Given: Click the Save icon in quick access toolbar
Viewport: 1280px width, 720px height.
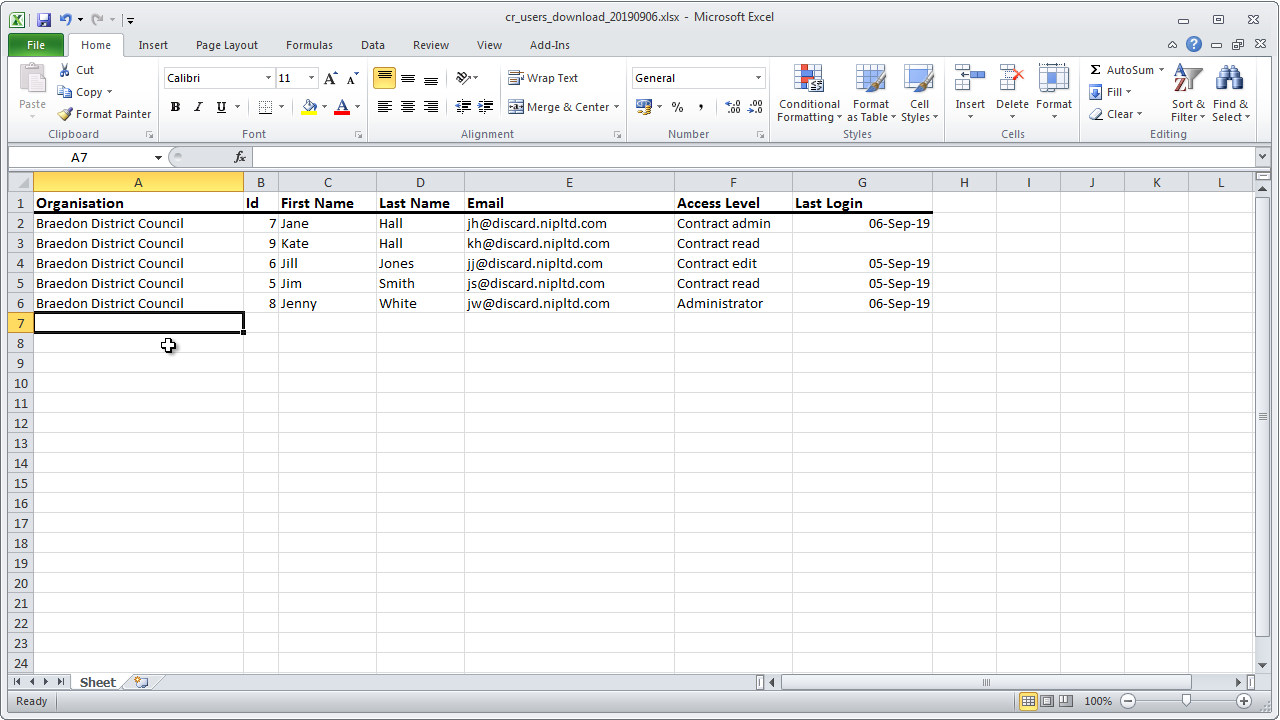Looking at the screenshot, I should 43,19.
